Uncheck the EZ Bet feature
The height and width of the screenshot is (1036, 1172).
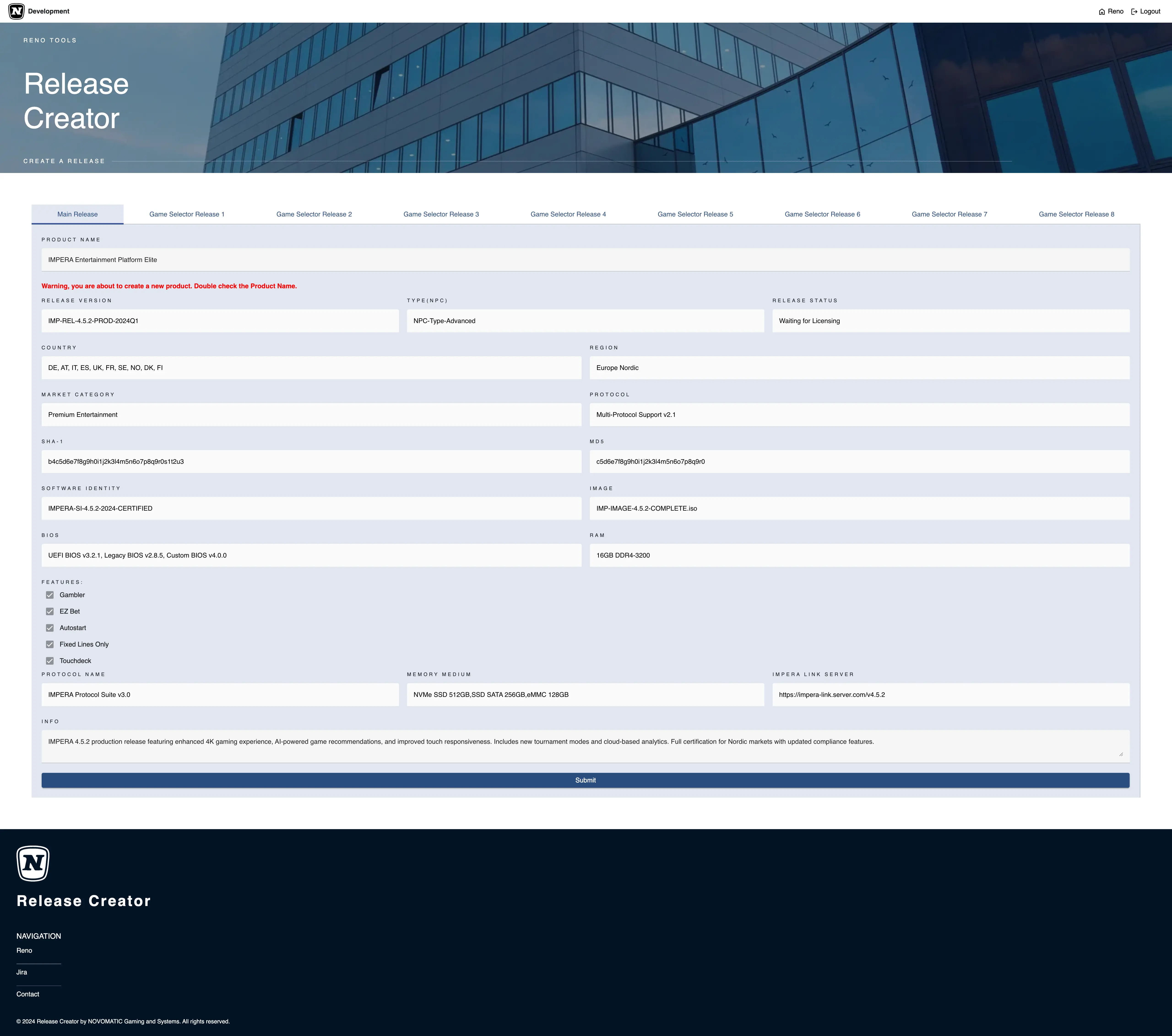50,611
